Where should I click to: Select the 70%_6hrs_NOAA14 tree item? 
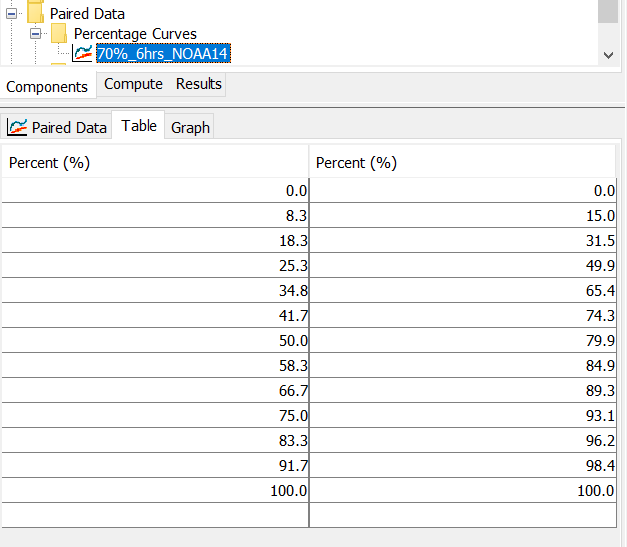tap(163, 53)
